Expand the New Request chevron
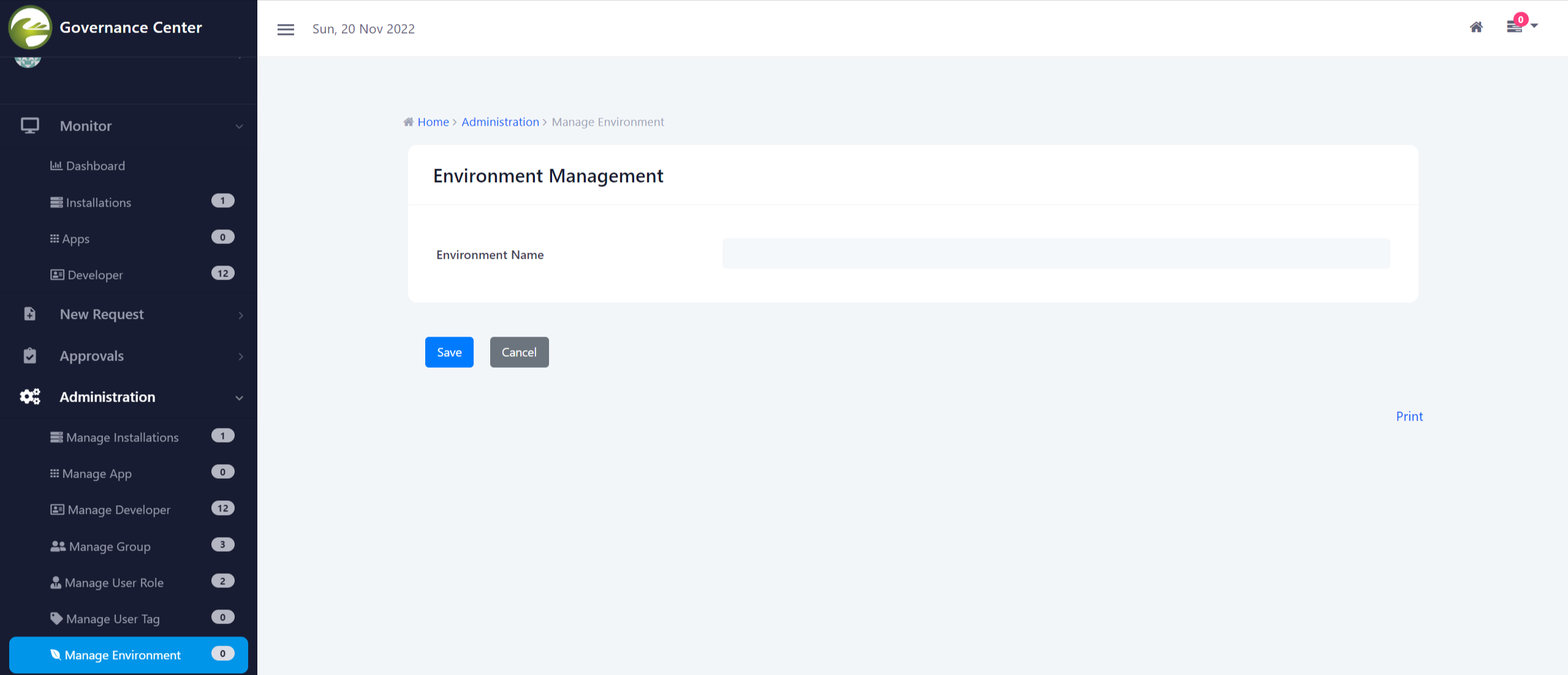Viewport: 1568px width, 675px height. coord(241,315)
